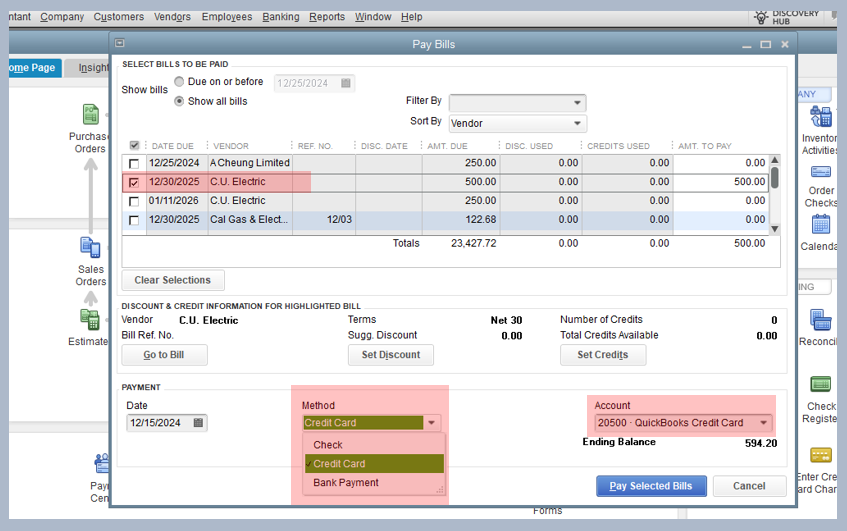Choose Credit Card from the Method list
The height and width of the screenshot is (531, 847).
374,463
